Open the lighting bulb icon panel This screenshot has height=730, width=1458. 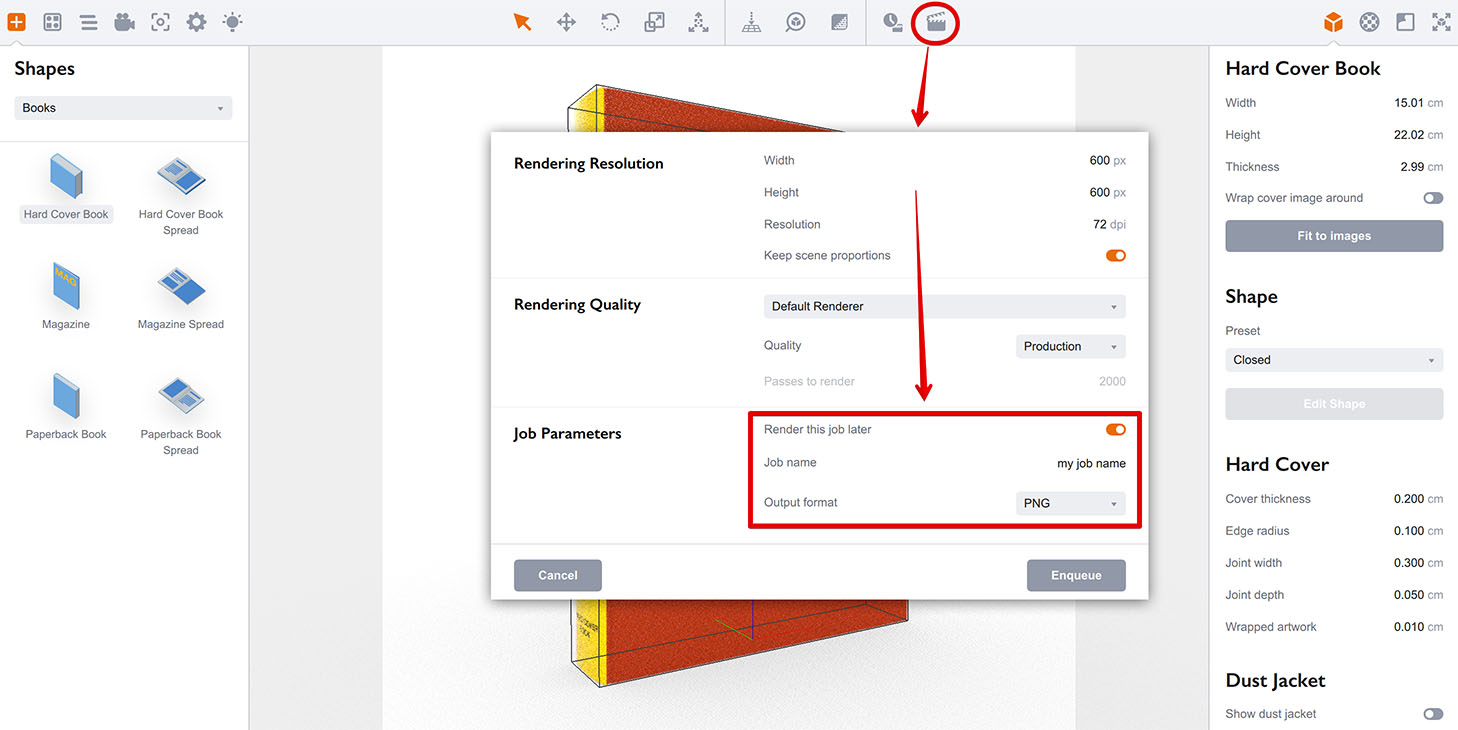pyautogui.click(x=232, y=22)
